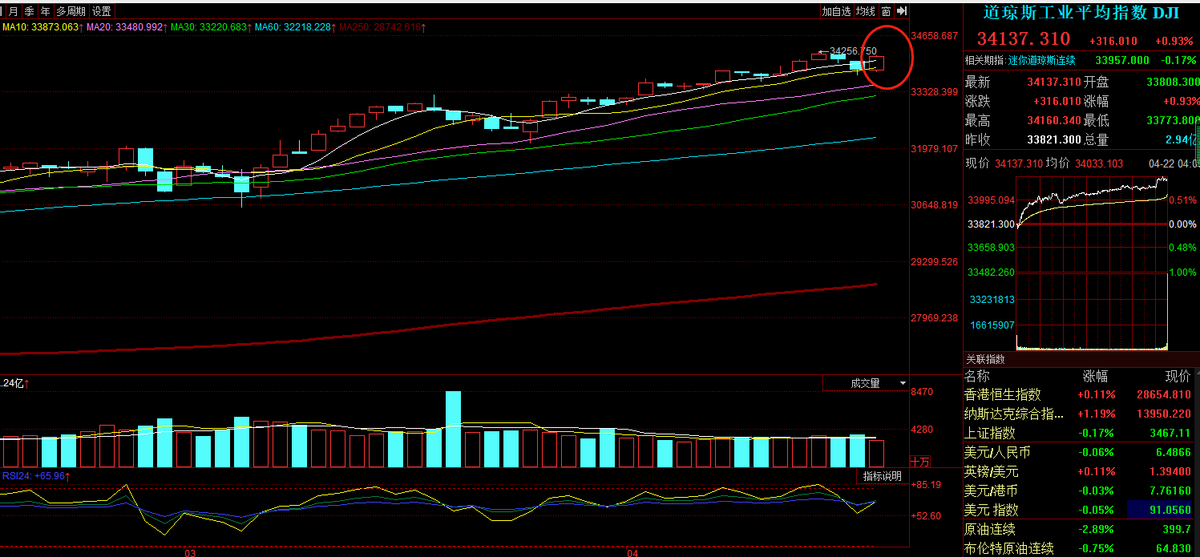Image resolution: width=1200 pixels, height=557 pixels.
Task: Open the 设置 settings menu
Action: coord(101,11)
